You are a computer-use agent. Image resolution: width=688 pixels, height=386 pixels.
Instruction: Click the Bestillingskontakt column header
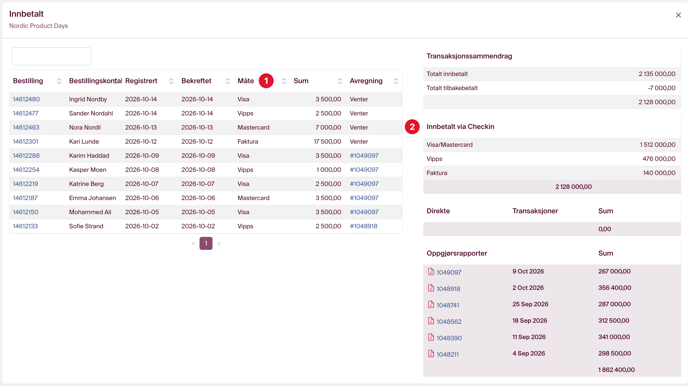[95, 81]
